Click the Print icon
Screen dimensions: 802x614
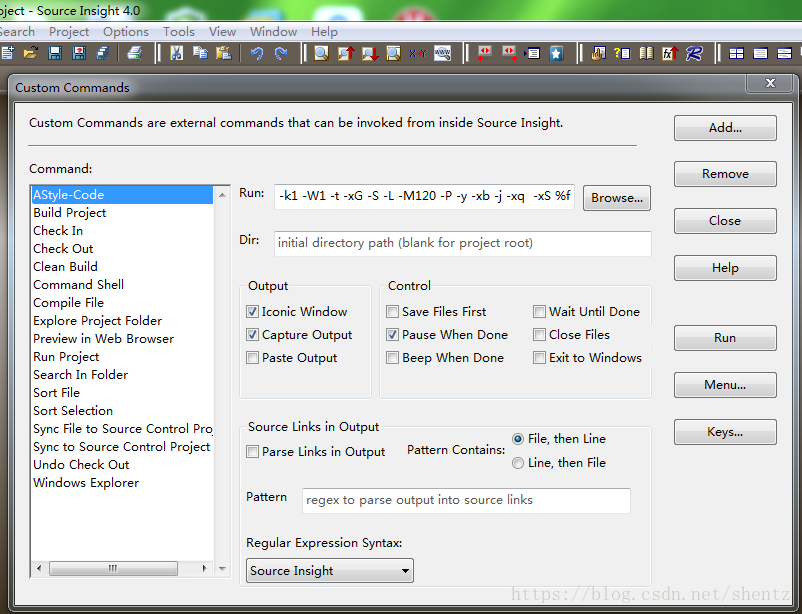(135, 53)
